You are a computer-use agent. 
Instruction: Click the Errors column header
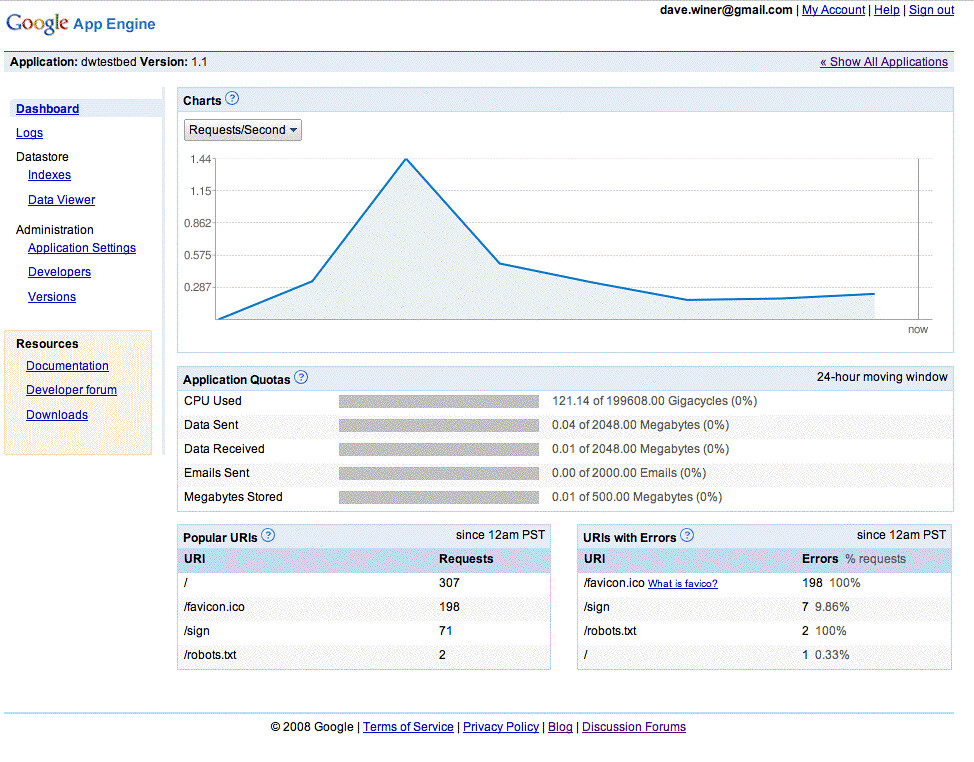[x=820, y=559]
